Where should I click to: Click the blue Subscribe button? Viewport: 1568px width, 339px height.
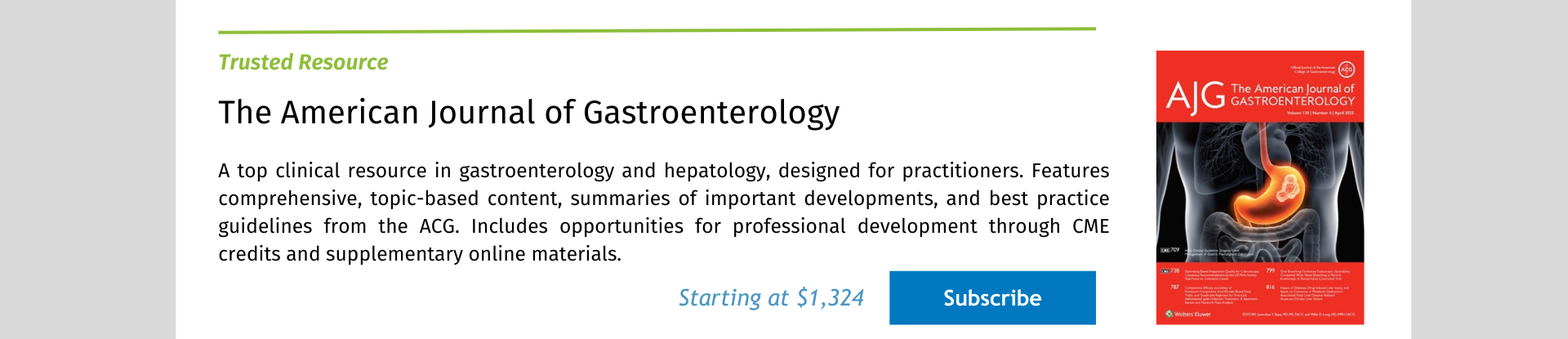point(992,298)
